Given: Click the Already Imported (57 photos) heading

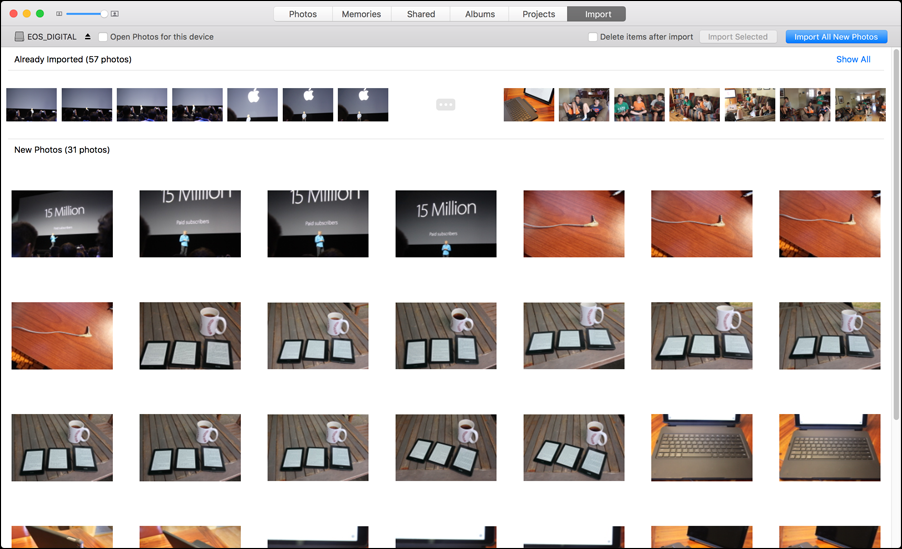Looking at the screenshot, I should [73, 59].
